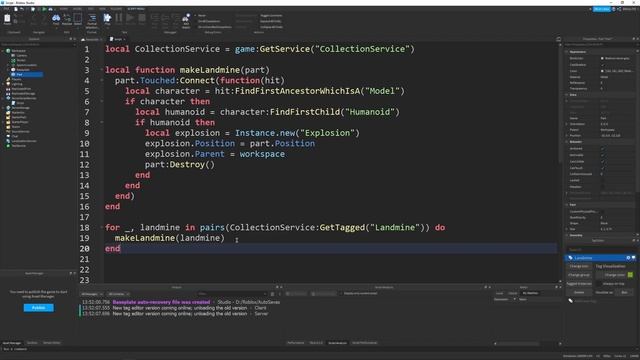The height and width of the screenshot is (360, 640).
Task: Start the game with the Play icon
Action: [107, 19]
